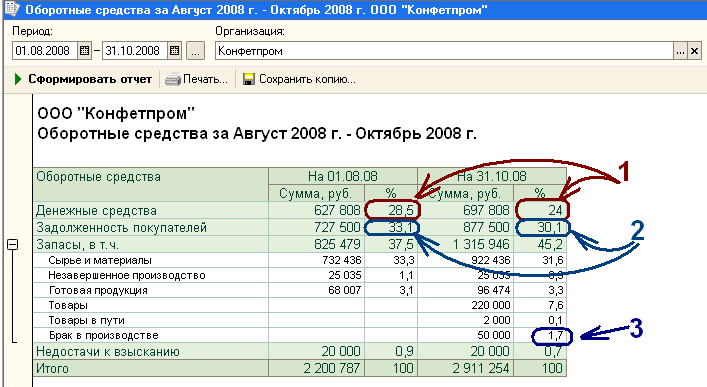Click the printer icon
This screenshot has height=387, width=707.
[x=173, y=79]
